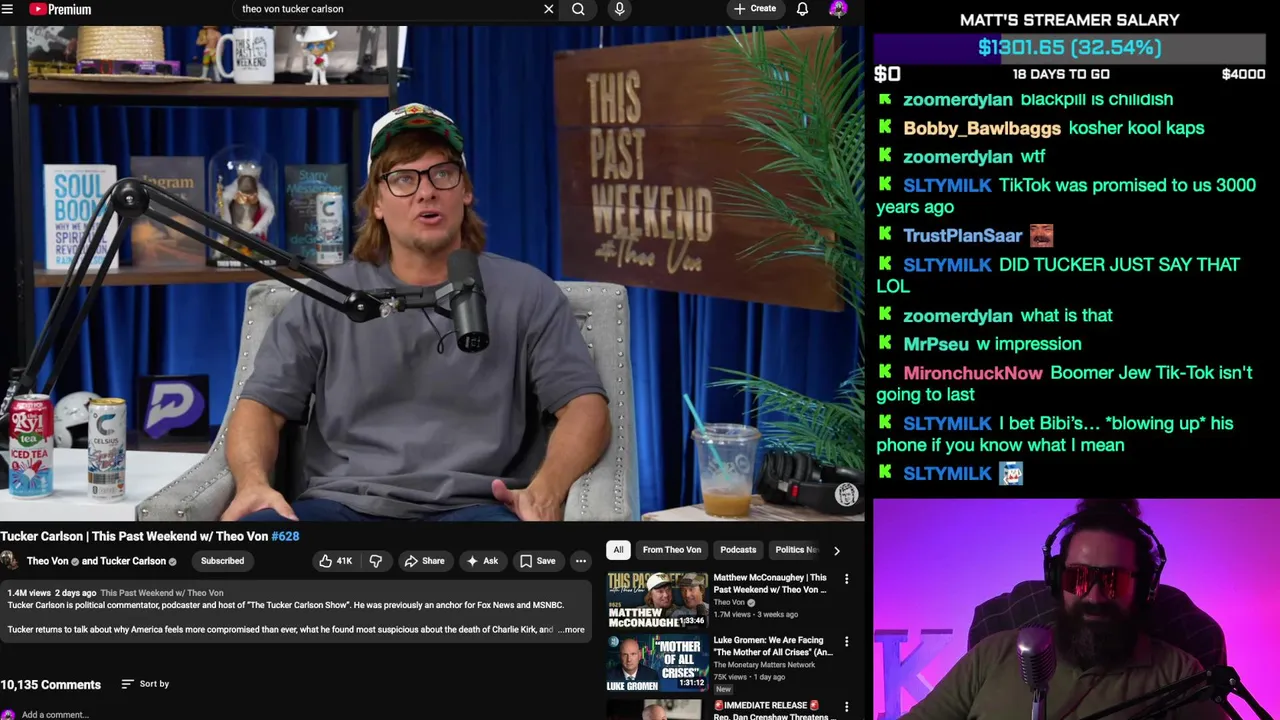
Task: Visit the Tucker Carlson channel name link
Action: tap(132, 561)
